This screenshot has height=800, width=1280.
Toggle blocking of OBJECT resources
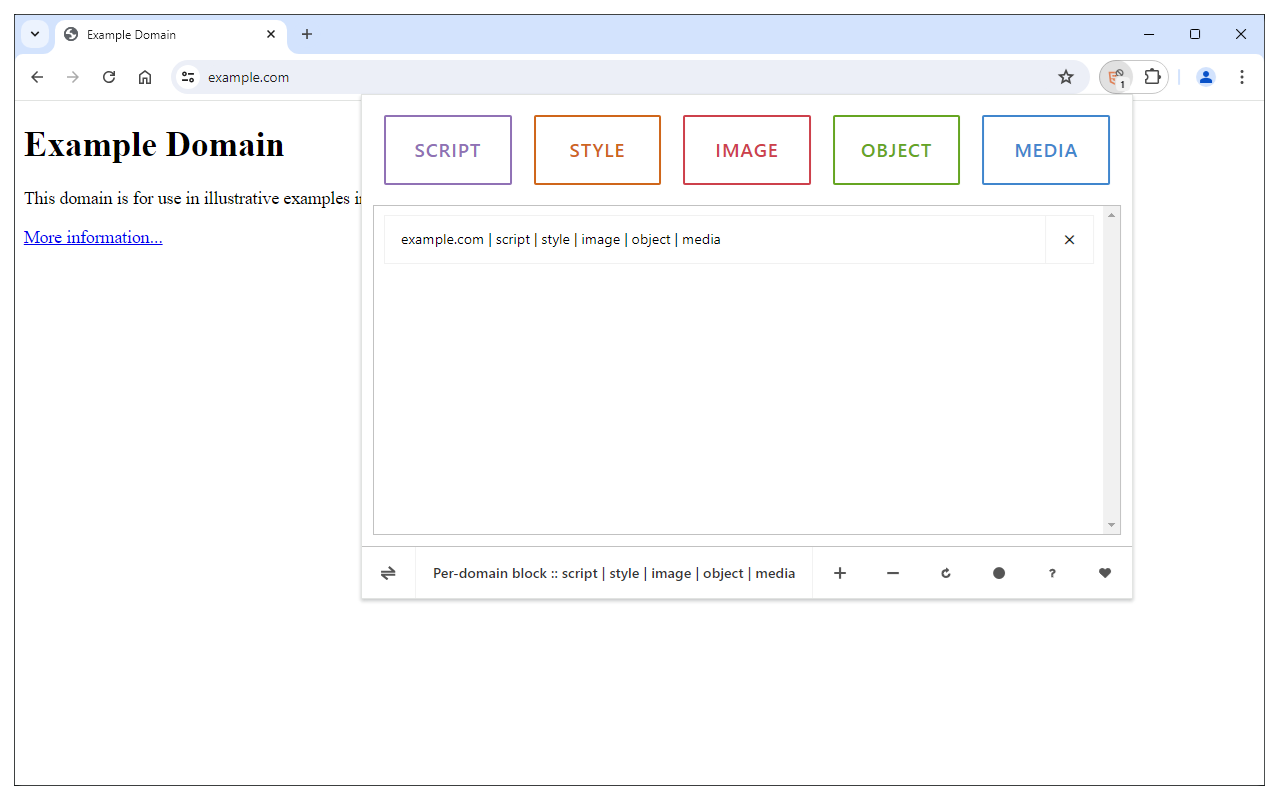pyautogui.click(x=896, y=150)
